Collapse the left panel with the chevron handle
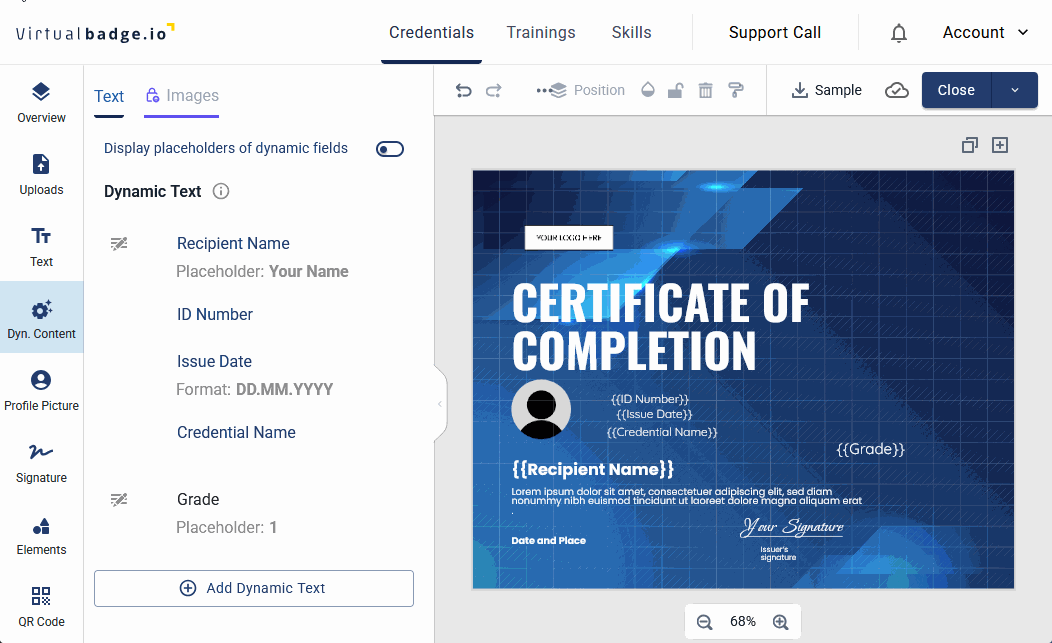Viewport: 1052px width, 643px height. coord(440,403)
